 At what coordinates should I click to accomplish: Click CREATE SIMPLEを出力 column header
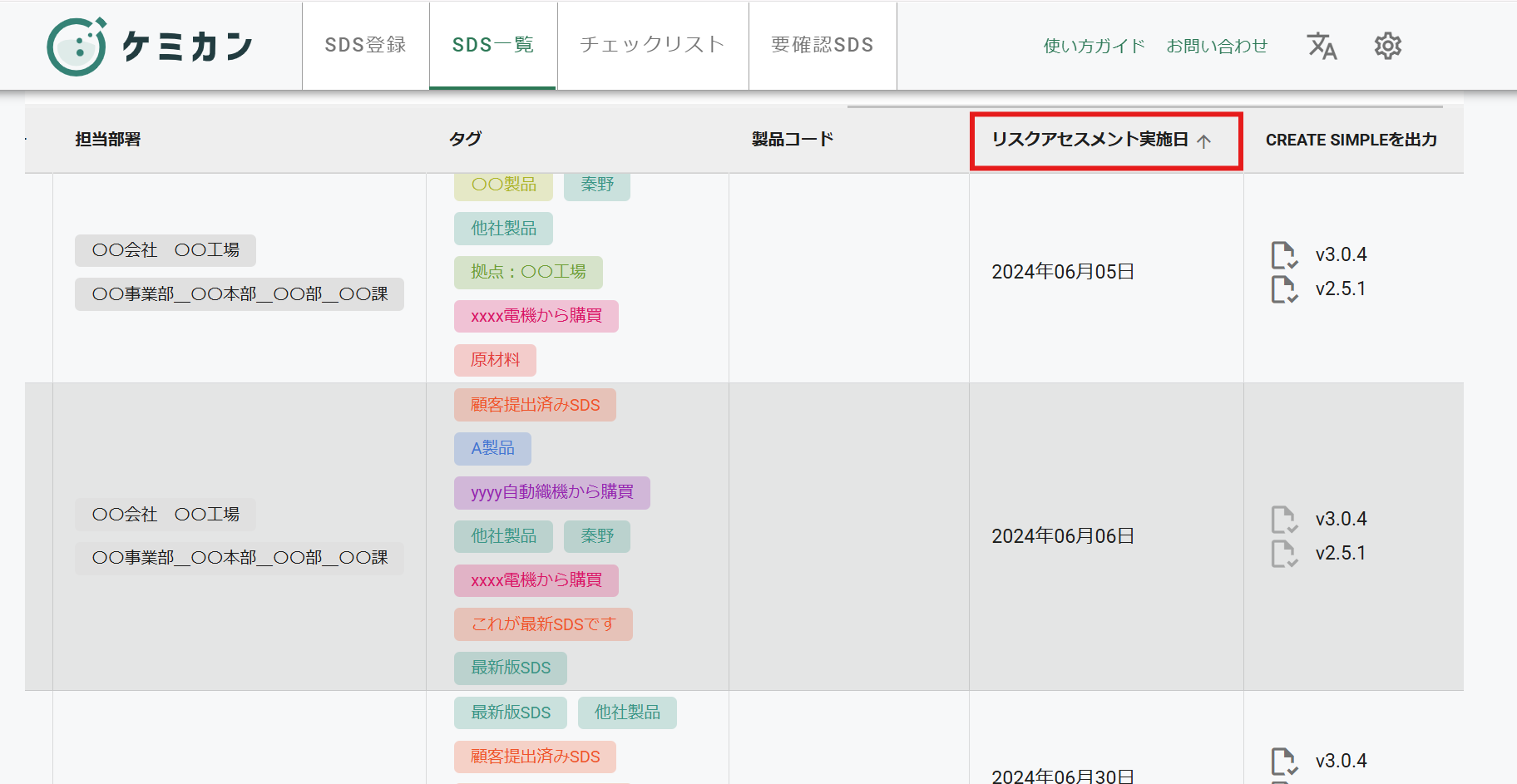1351,140
